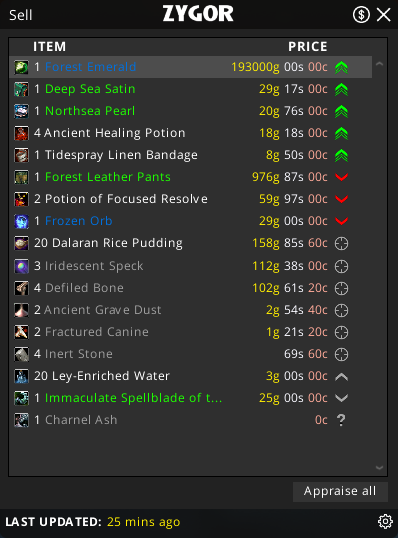Click the Inert Stone target icon
398x538 pixels.
coord(341,354)
